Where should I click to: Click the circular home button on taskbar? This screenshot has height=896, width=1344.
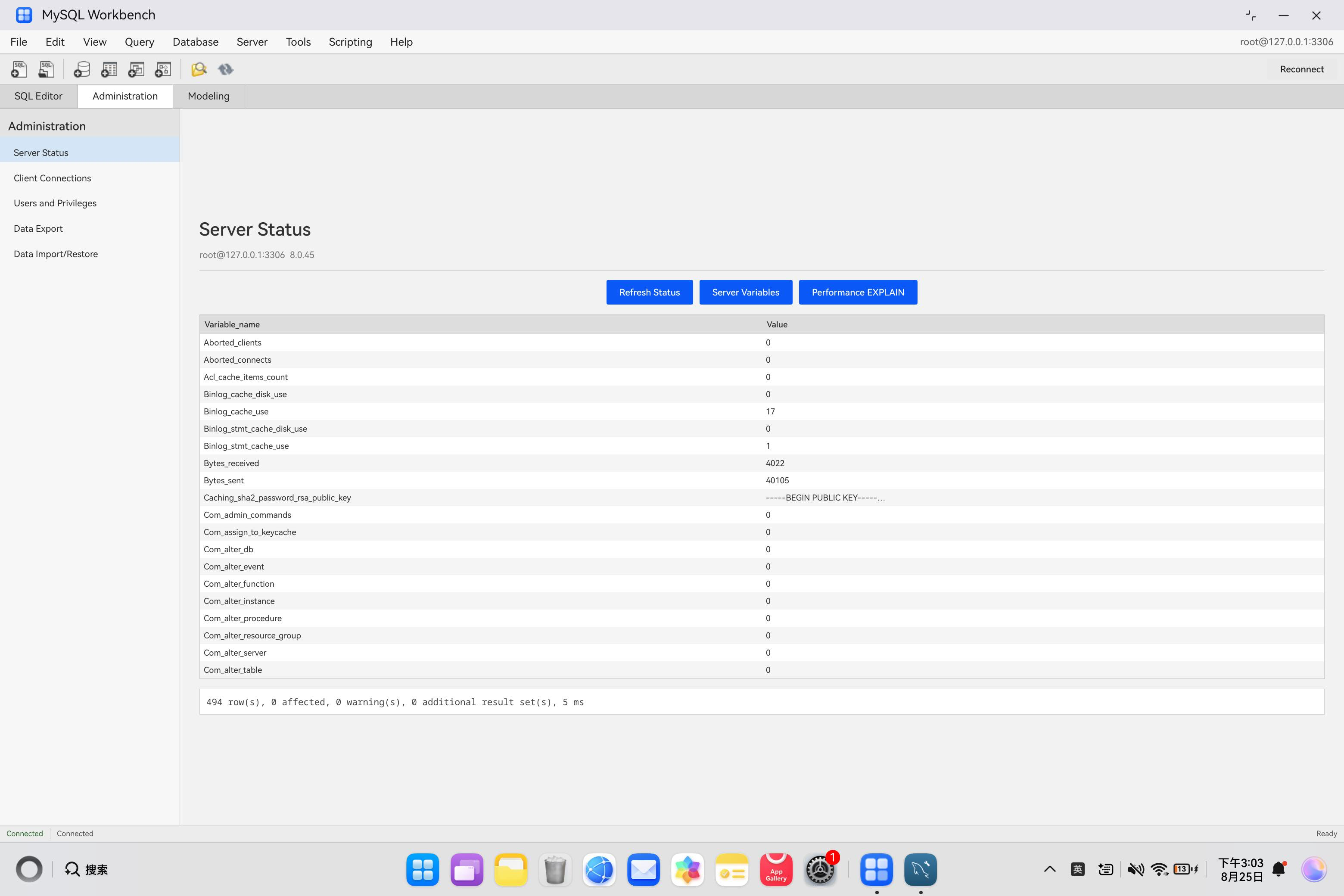[x=29, y=869]
